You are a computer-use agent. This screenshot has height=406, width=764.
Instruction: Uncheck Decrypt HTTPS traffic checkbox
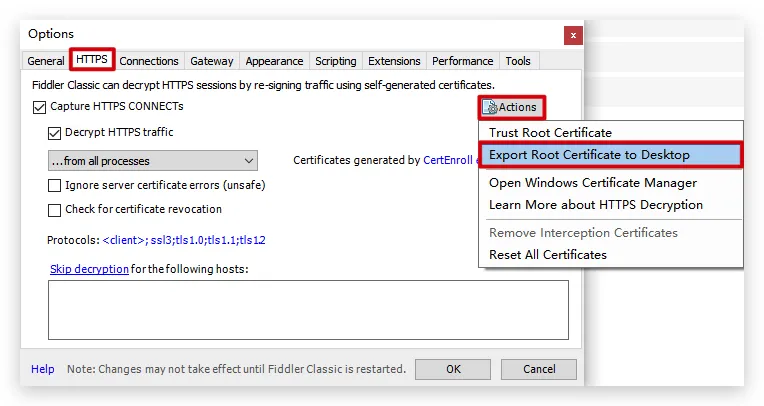click(54, 133)
